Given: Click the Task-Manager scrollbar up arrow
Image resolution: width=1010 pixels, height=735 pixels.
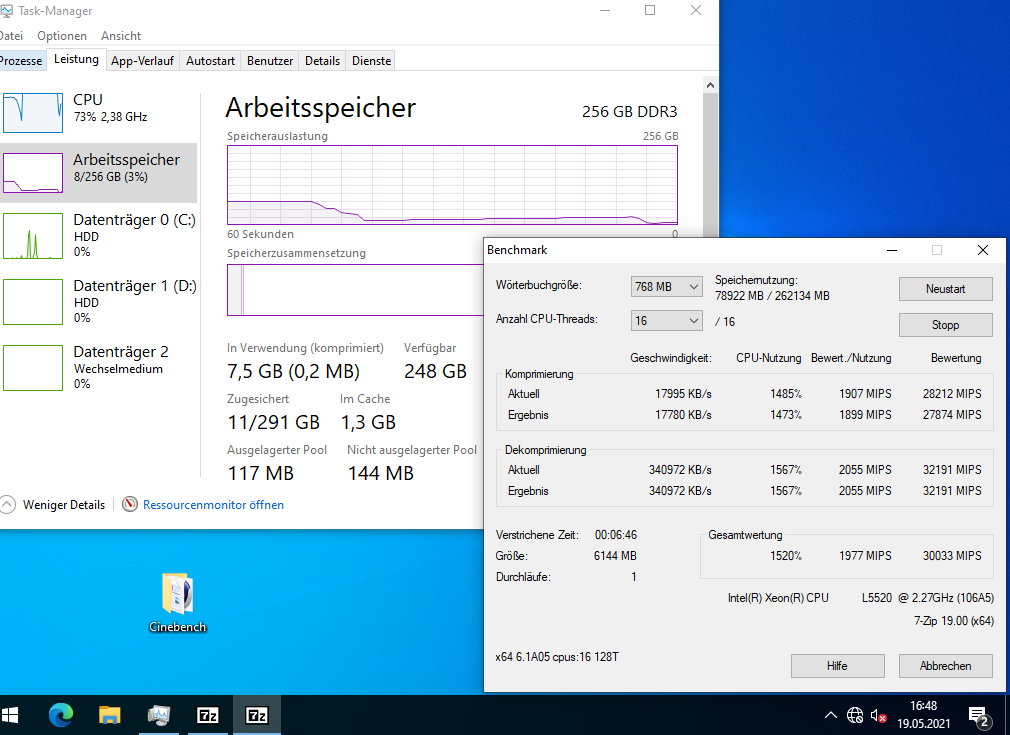Looking at the screenshot, I should point(710,85).
